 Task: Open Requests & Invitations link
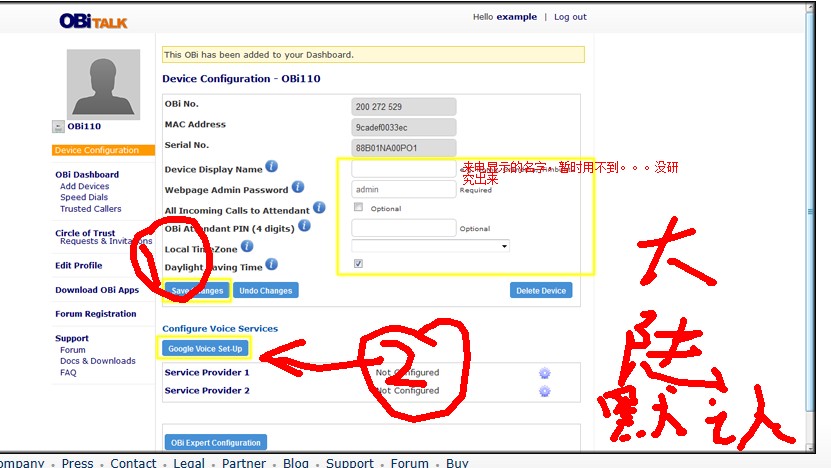point(106,241)
